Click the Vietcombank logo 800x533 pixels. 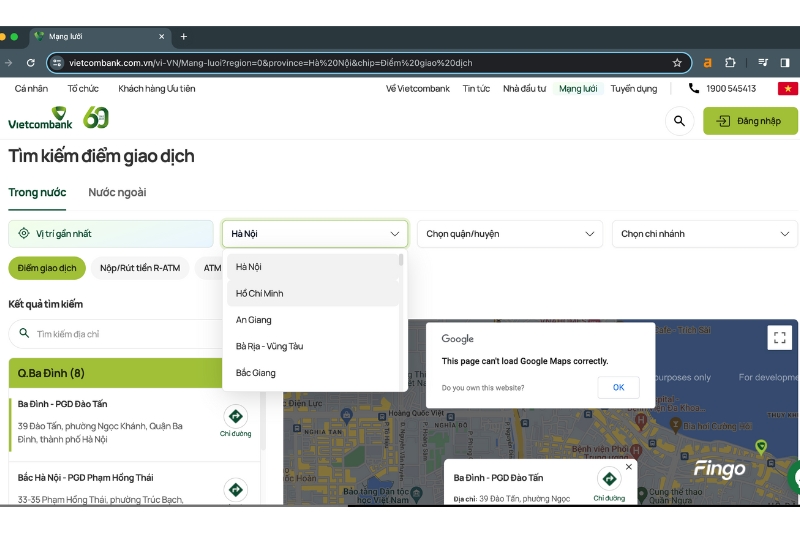[x=40, y=118]
